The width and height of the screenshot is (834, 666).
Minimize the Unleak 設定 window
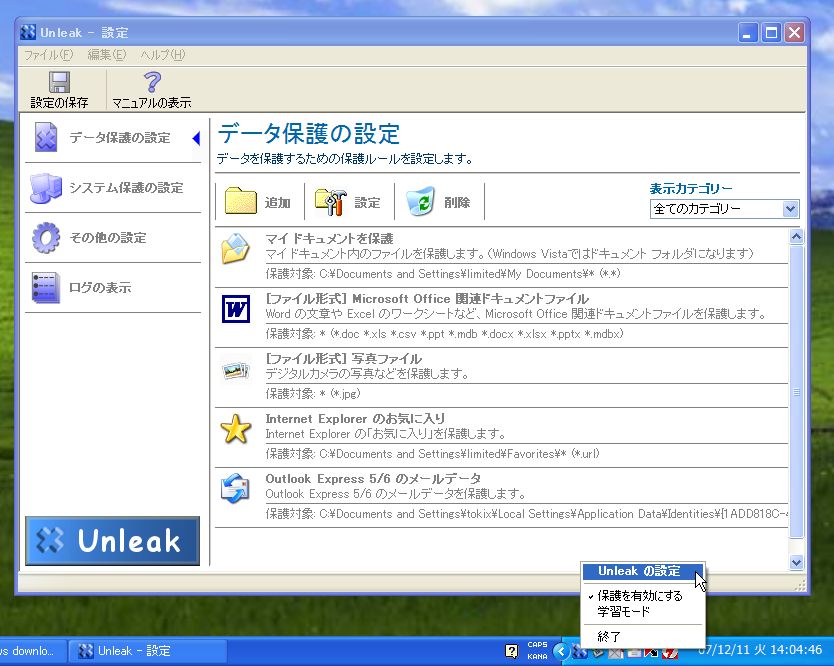(748, 33)
